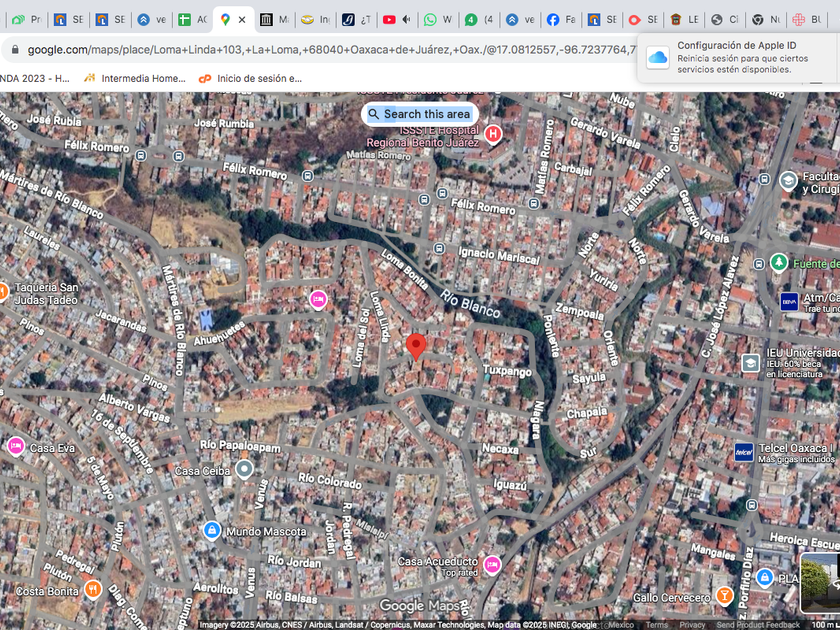Open the Privacy link in footer
The image size is (840, 630).
click(693, 625)
